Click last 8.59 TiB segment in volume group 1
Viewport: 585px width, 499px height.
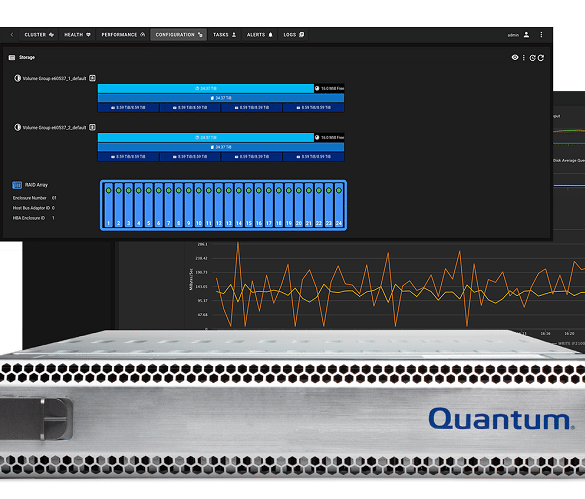[313, 107]
